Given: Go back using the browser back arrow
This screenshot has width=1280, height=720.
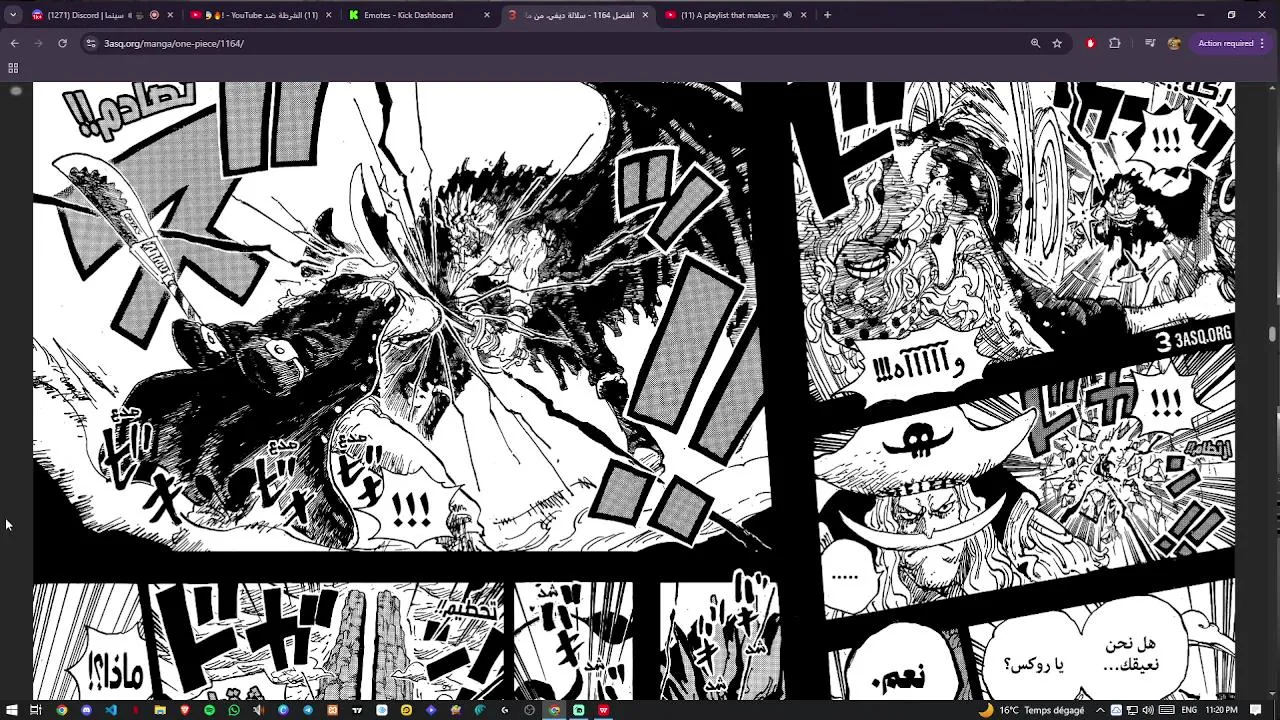Looking at the screenshot, I should point(14,43).
